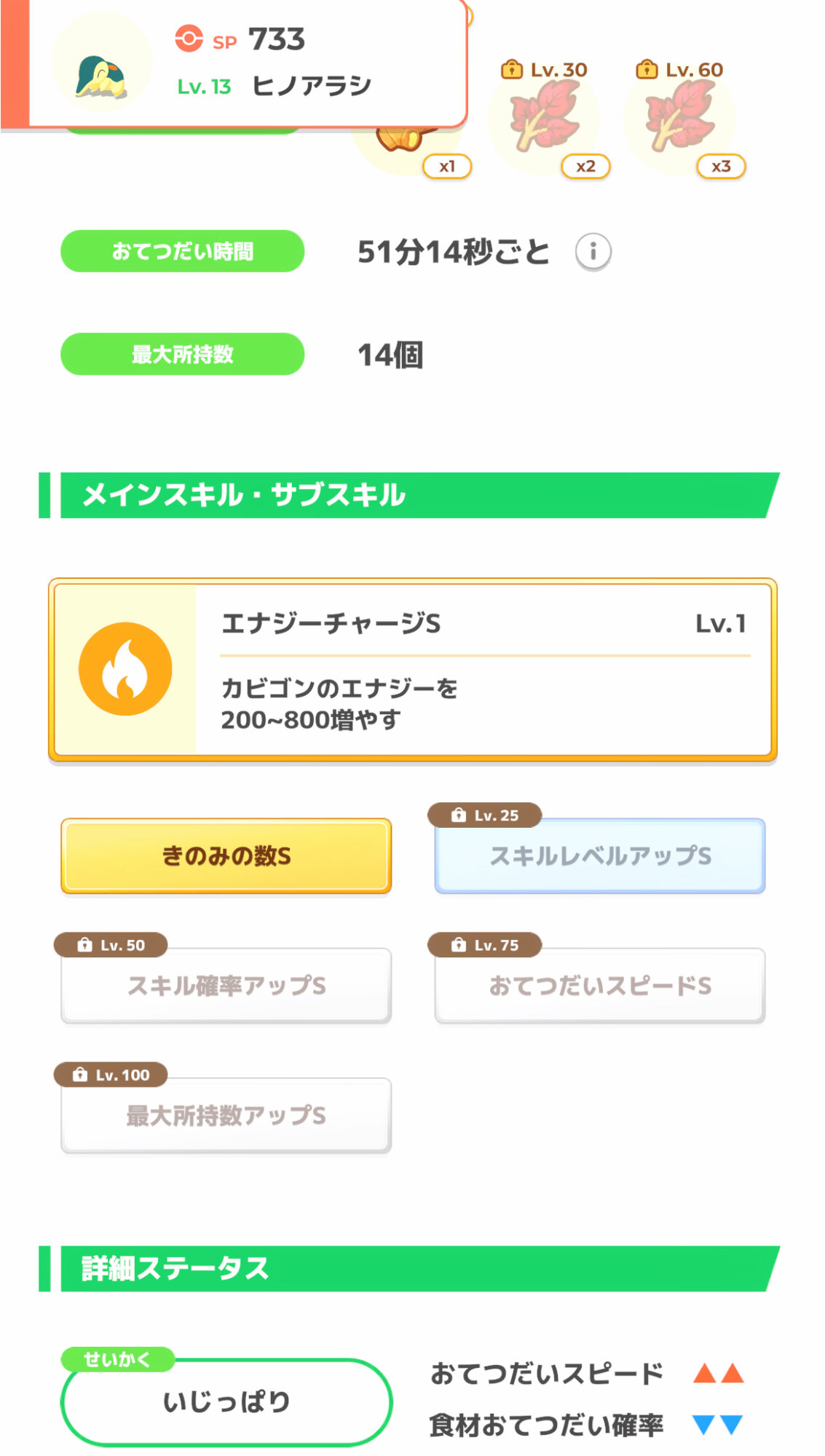Tap the locked スキルレベルアップS sub skill
825x1456 pixels.
pyautogui.click(x=600, y=856)
